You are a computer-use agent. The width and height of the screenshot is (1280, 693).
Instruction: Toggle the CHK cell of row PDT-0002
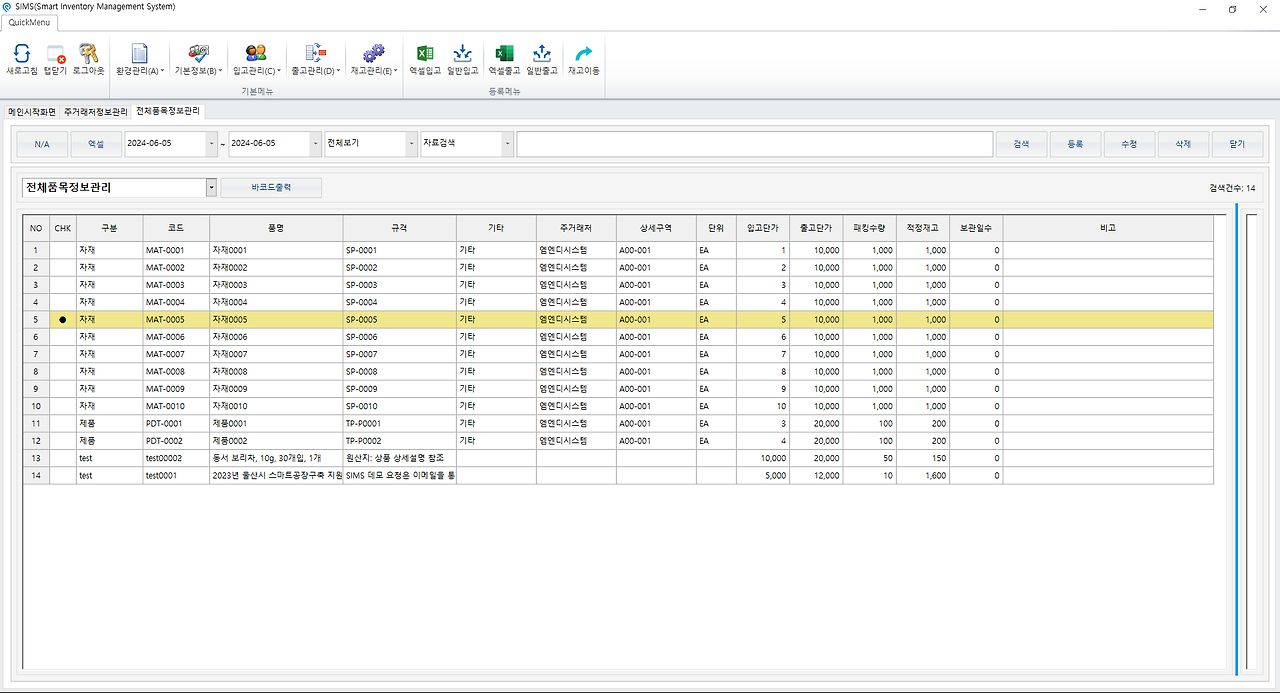[63, 441]
